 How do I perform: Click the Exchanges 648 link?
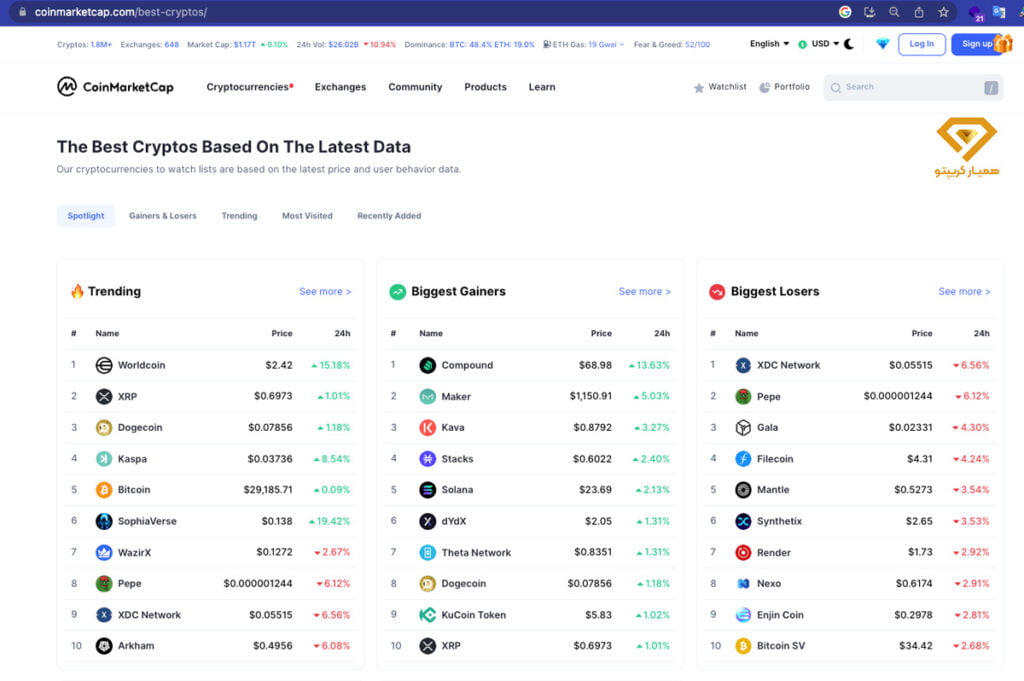tap(150, 44)
